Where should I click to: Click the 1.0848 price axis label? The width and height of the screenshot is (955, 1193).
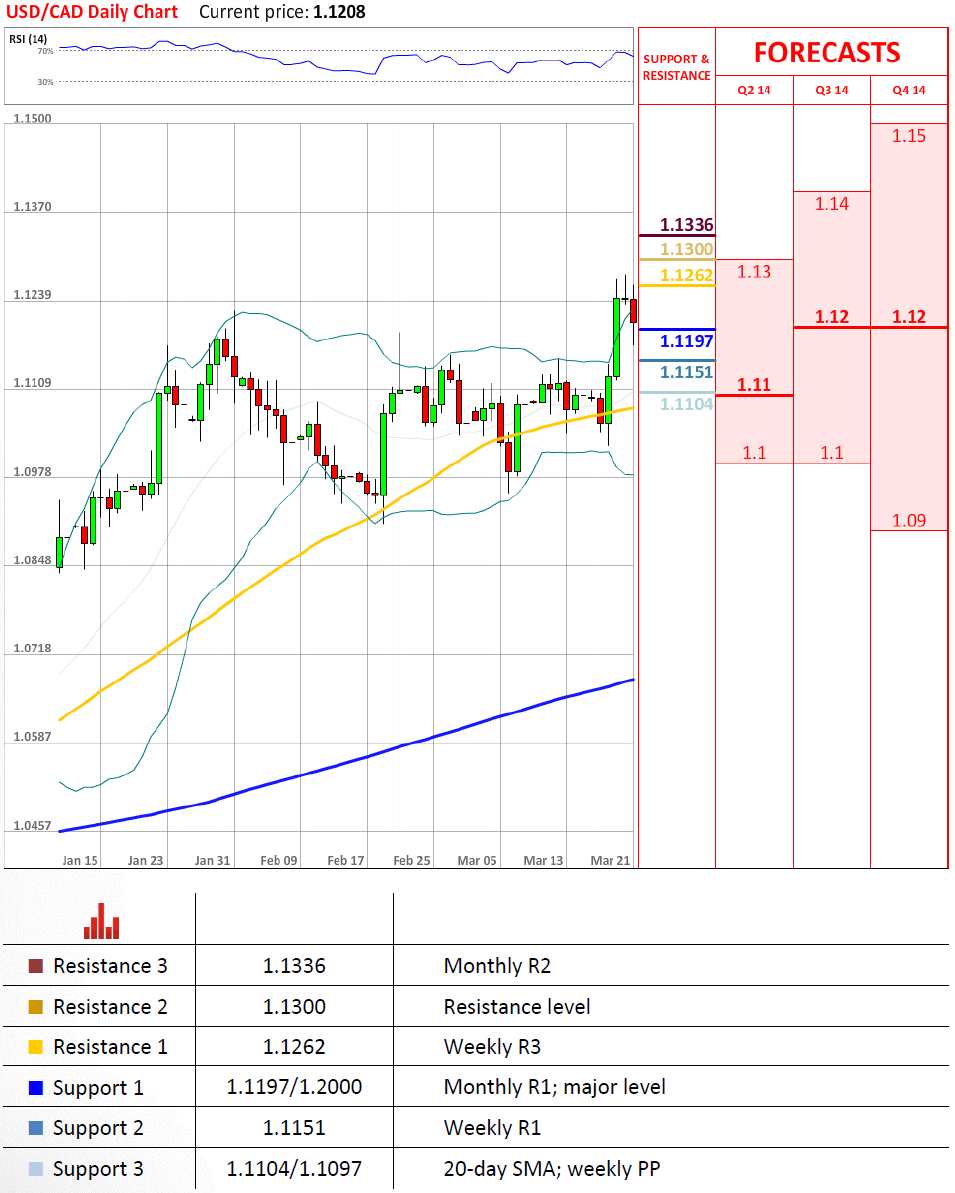(33, 560)
